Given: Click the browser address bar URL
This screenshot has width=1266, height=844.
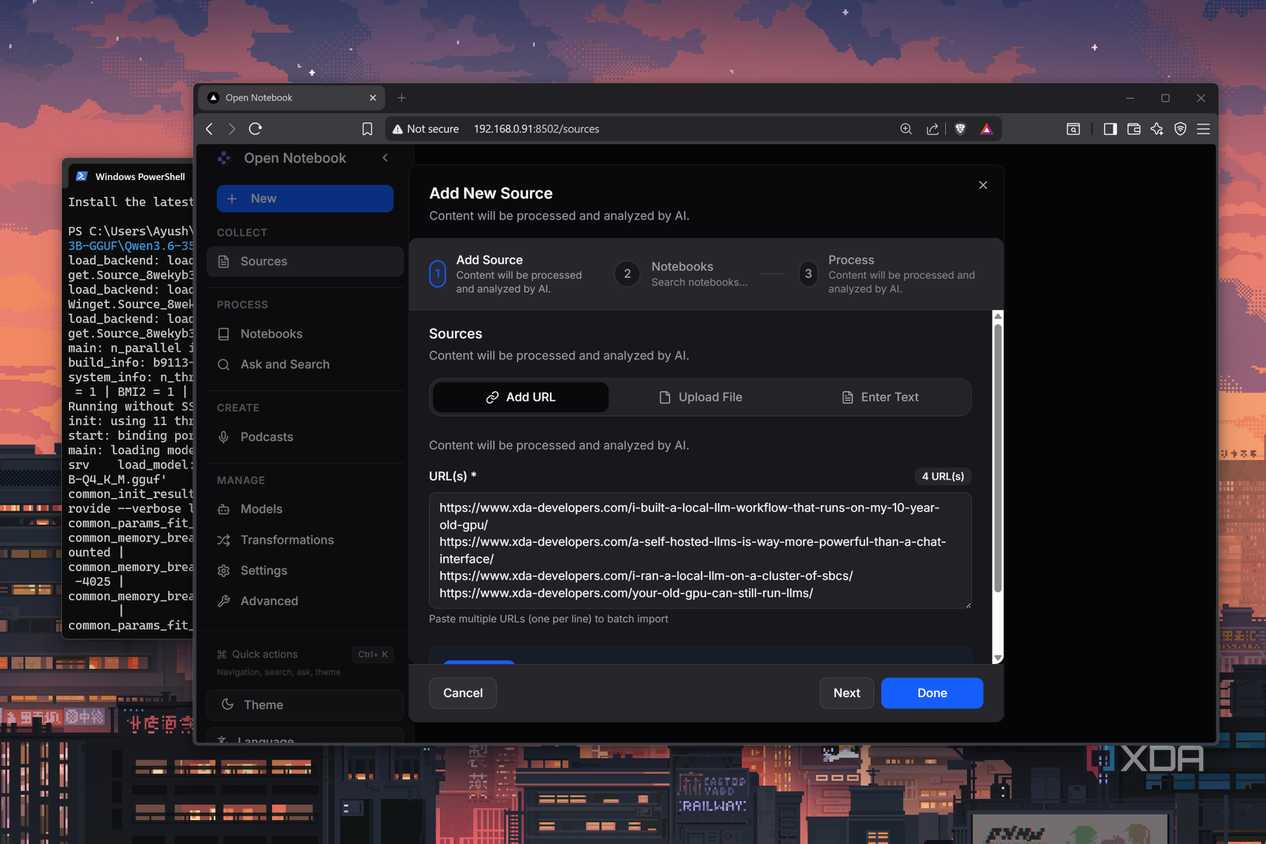Looking at the screenshot, I should click(536, 129).
